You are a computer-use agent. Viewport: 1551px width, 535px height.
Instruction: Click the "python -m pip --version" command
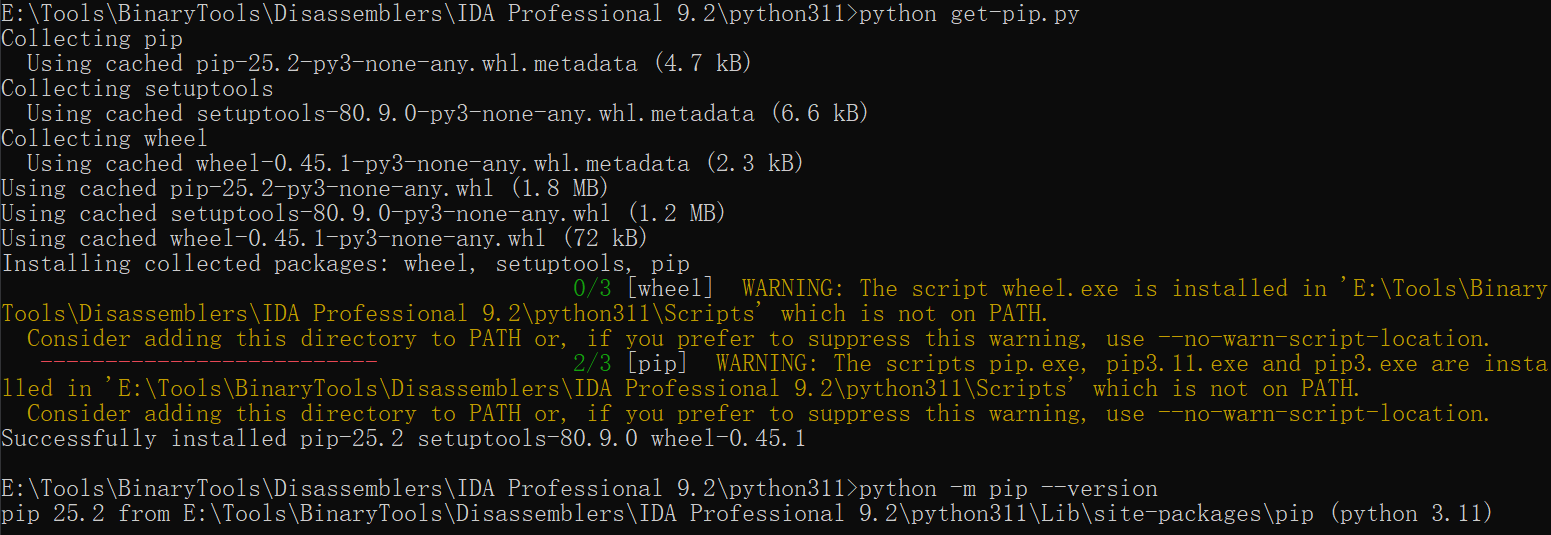pyautogui.click(x=1008, y=489)
